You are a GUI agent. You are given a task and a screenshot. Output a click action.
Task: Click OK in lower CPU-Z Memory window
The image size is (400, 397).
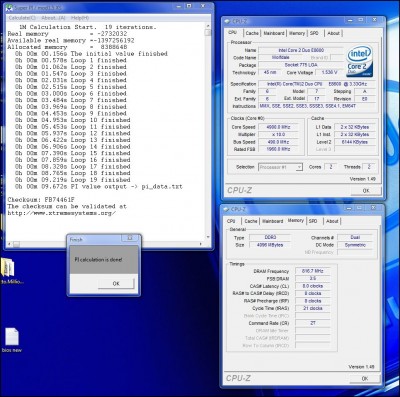coord(365,378)
